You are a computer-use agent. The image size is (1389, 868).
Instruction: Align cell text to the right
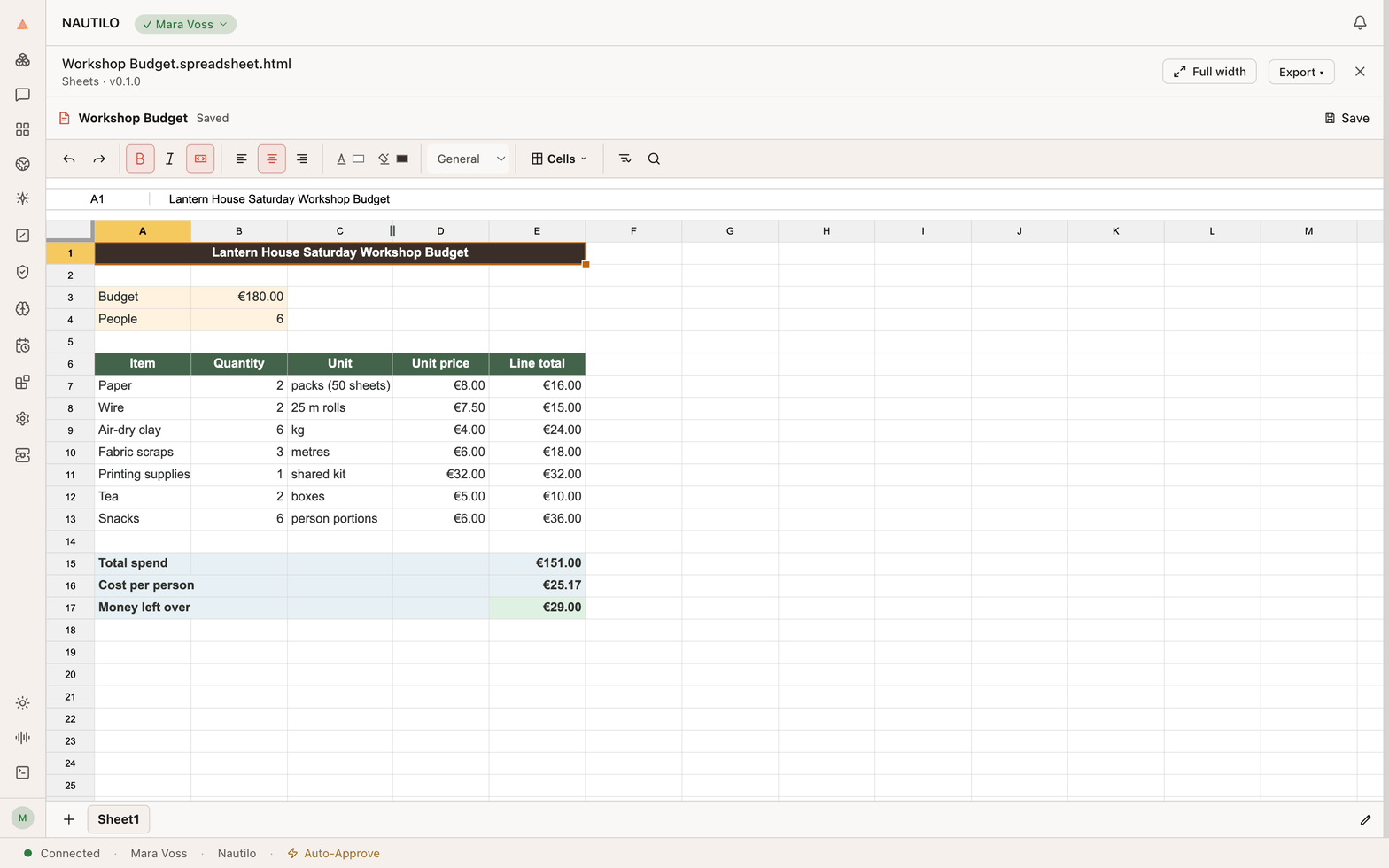pyautogui.click(x=302, y=159)
